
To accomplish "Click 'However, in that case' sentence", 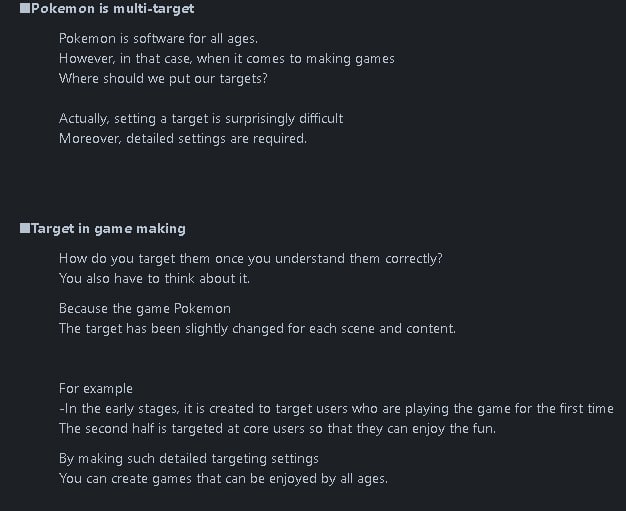I will tap(226, 59).
